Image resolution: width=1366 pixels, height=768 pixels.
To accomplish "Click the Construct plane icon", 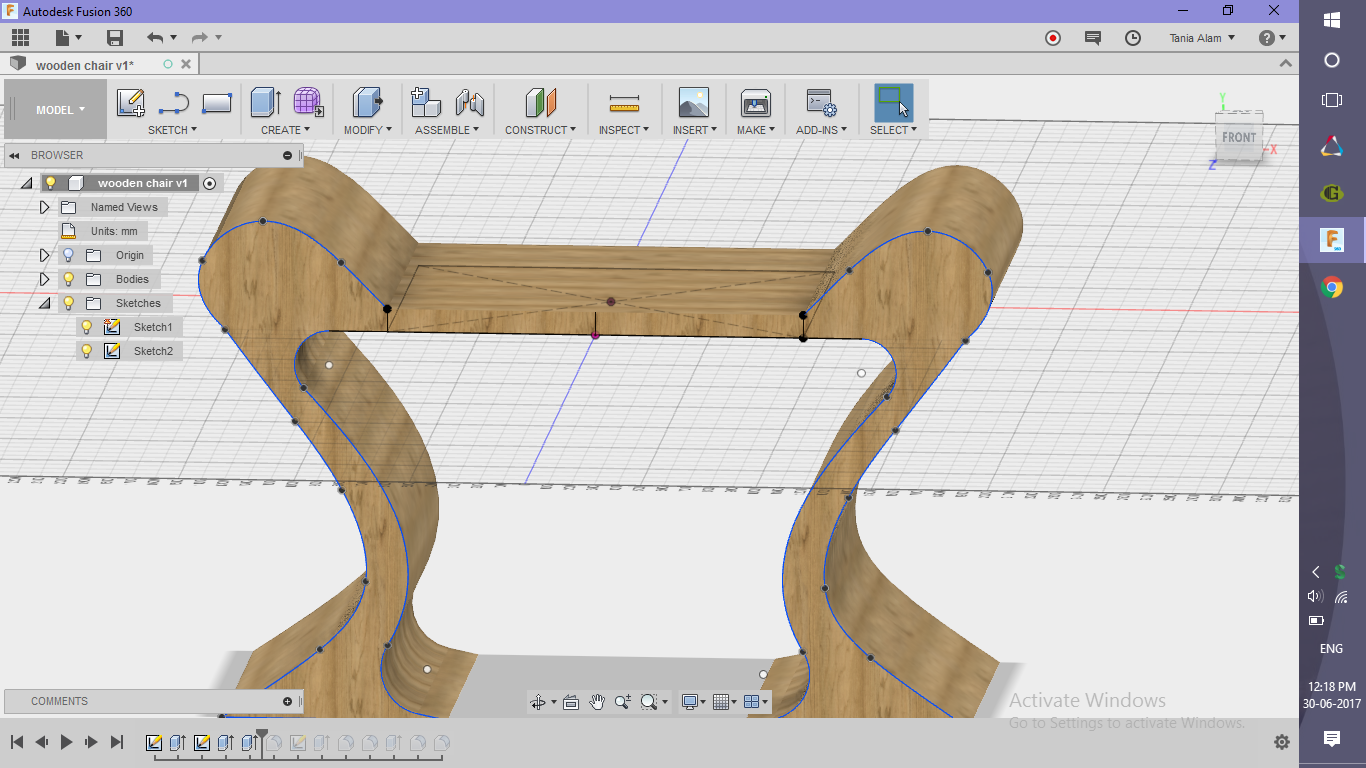I will 540,102.
